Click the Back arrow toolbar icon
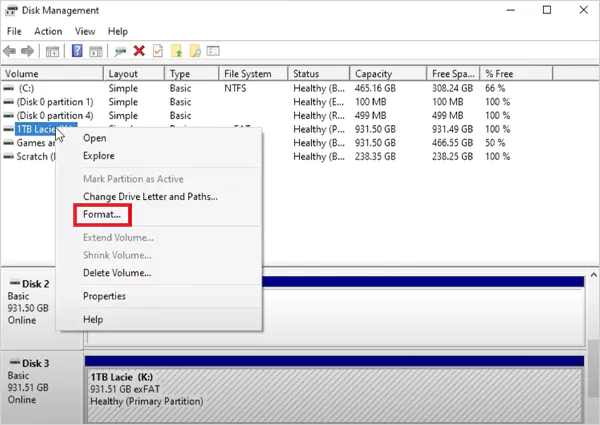Viewport: 600px width, 425px height. [9, 51]
